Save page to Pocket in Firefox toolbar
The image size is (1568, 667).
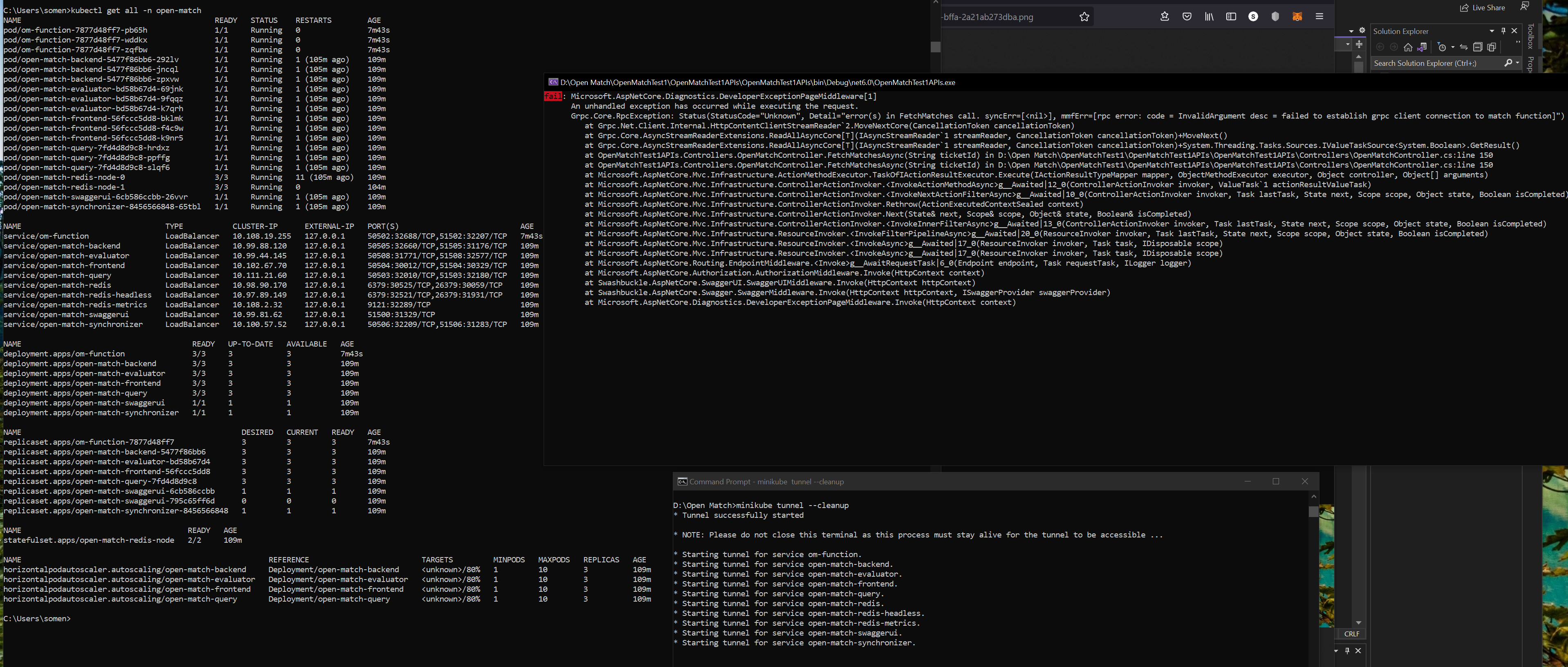pos(1187,16)
